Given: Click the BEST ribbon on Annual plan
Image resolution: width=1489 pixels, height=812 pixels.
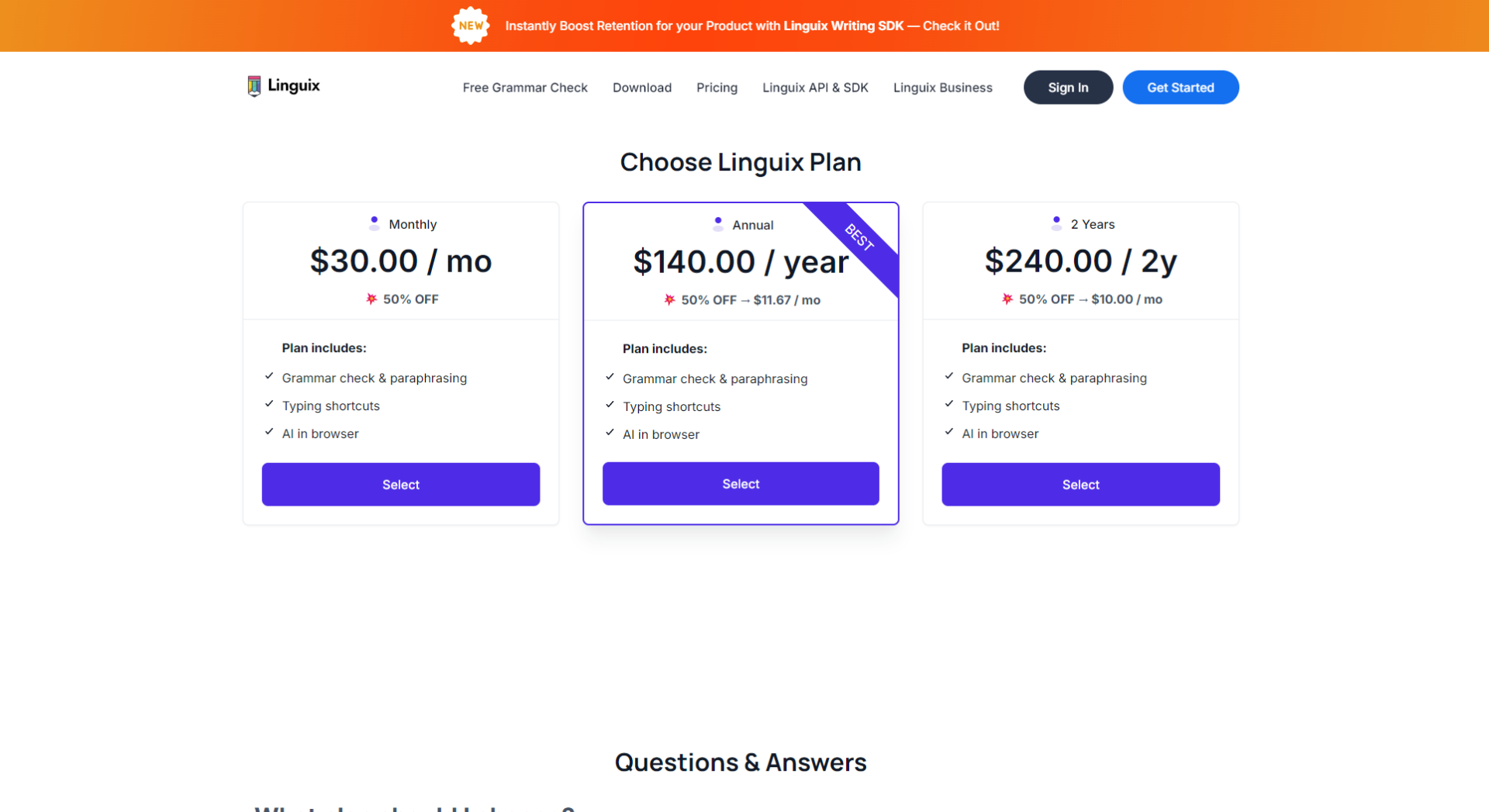Looking at the screenshot, I should coord(860,237).
